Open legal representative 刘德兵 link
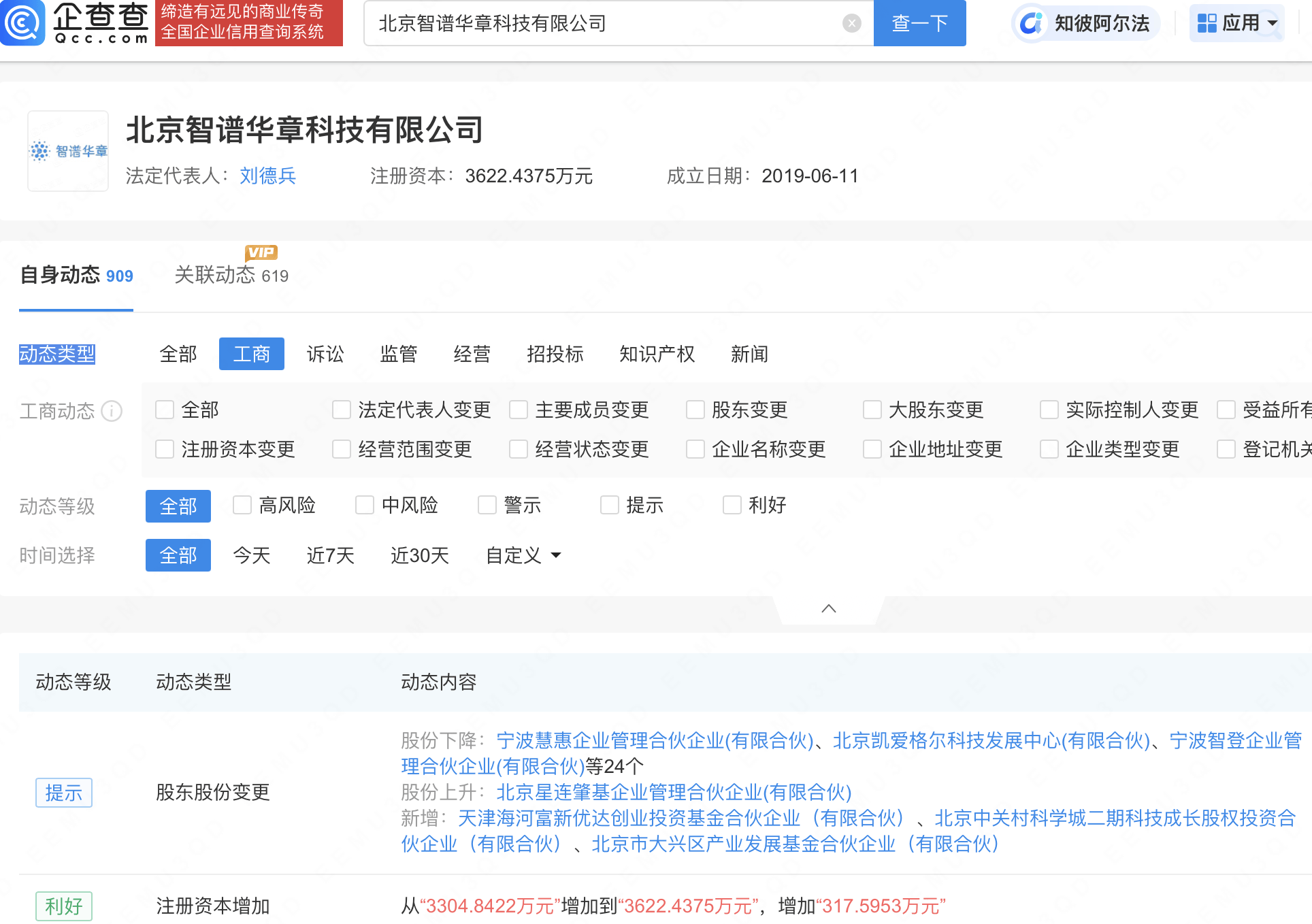 tap(268, 176)
